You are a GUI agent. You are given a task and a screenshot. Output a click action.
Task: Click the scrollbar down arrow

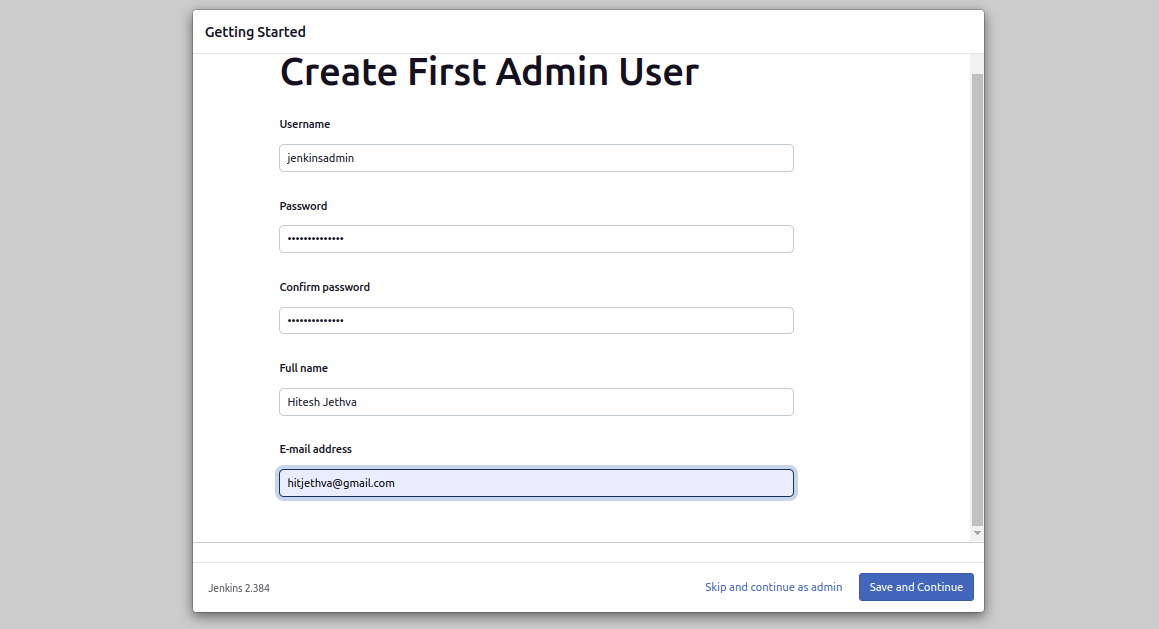click(977, 534)
